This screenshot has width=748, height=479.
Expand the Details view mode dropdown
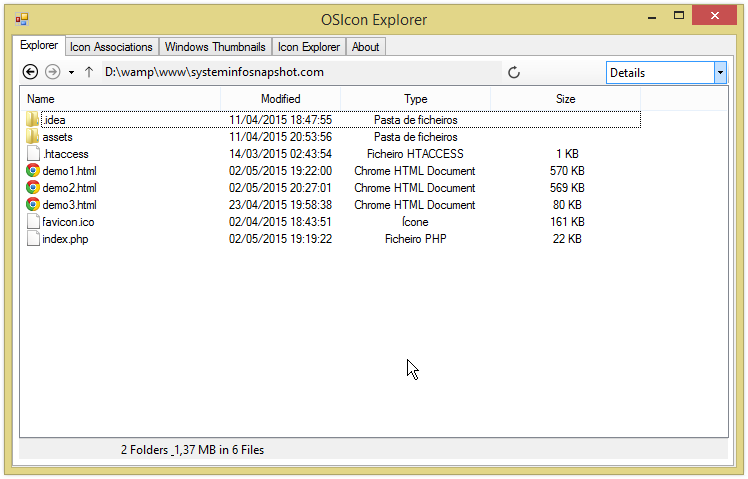(720, 73)
